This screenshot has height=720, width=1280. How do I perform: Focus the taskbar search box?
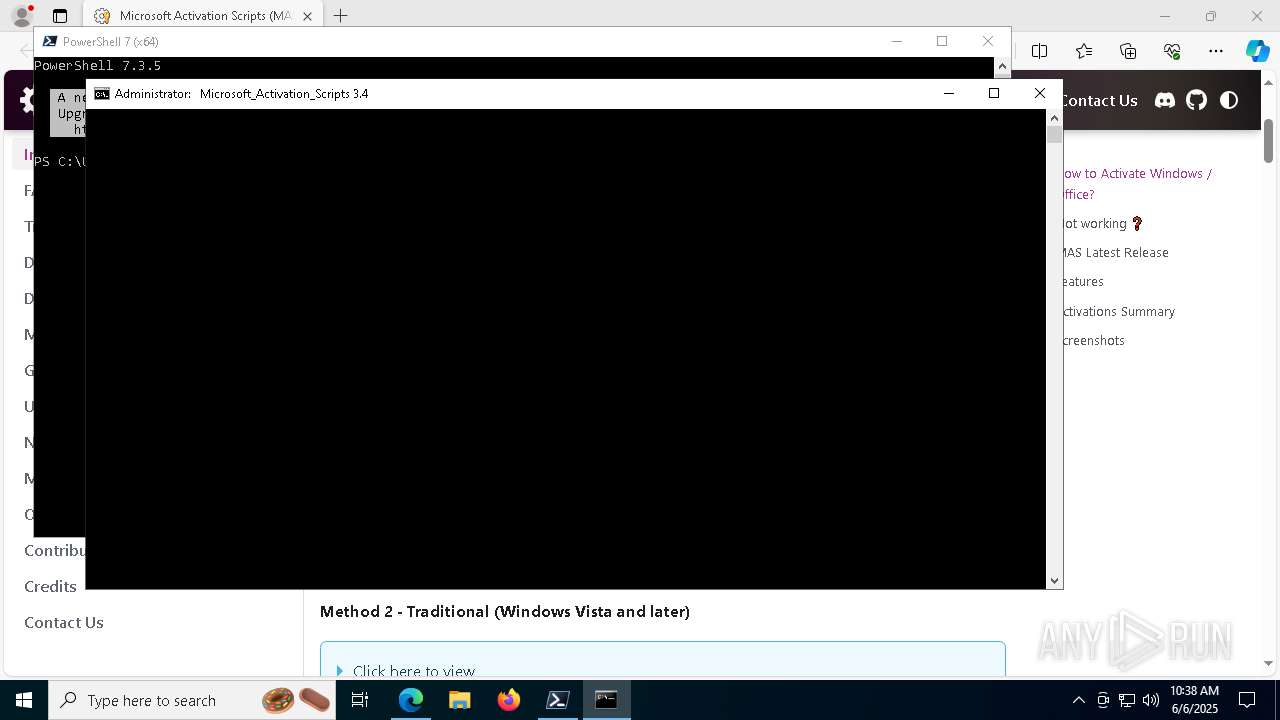coord(193,700)
